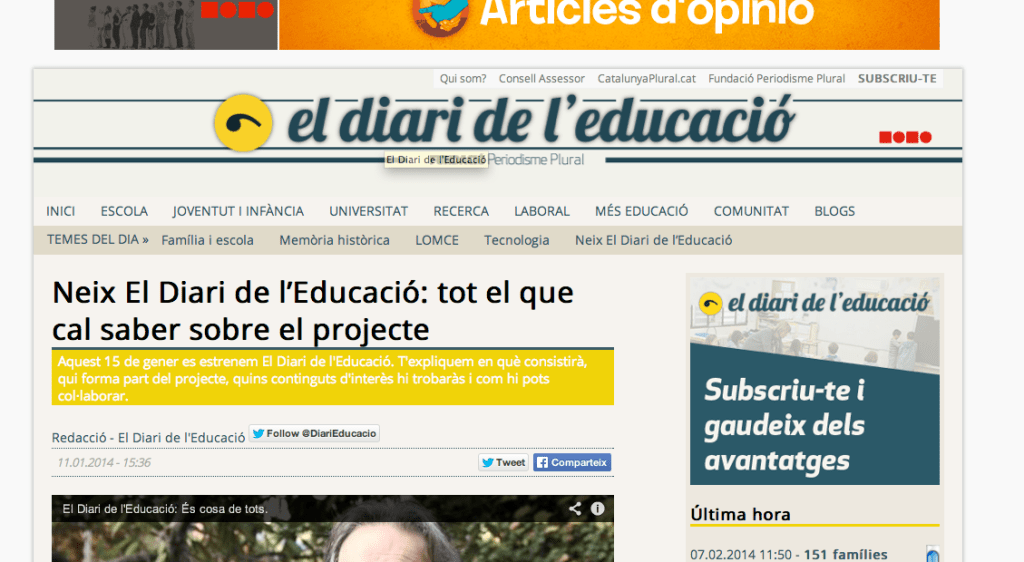Select the Família i escola topic
Screen dimensions: 1024x562
208,240
